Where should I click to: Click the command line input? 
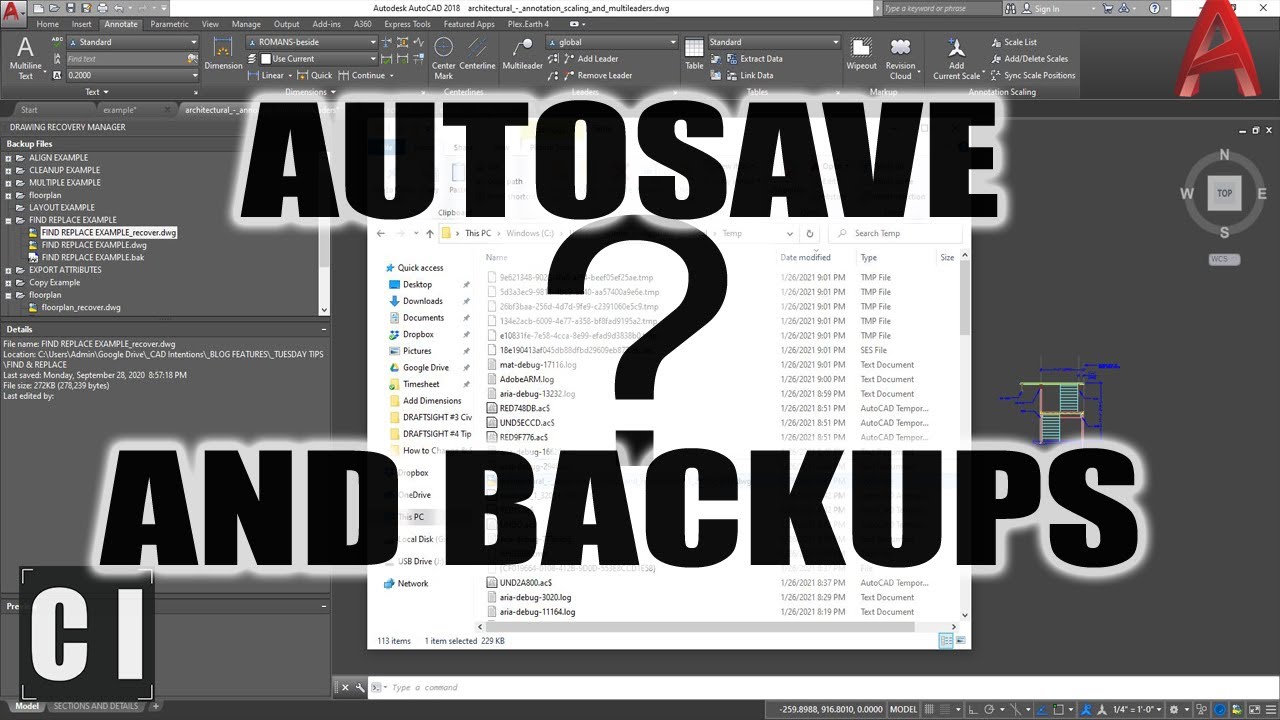point(820,688)
